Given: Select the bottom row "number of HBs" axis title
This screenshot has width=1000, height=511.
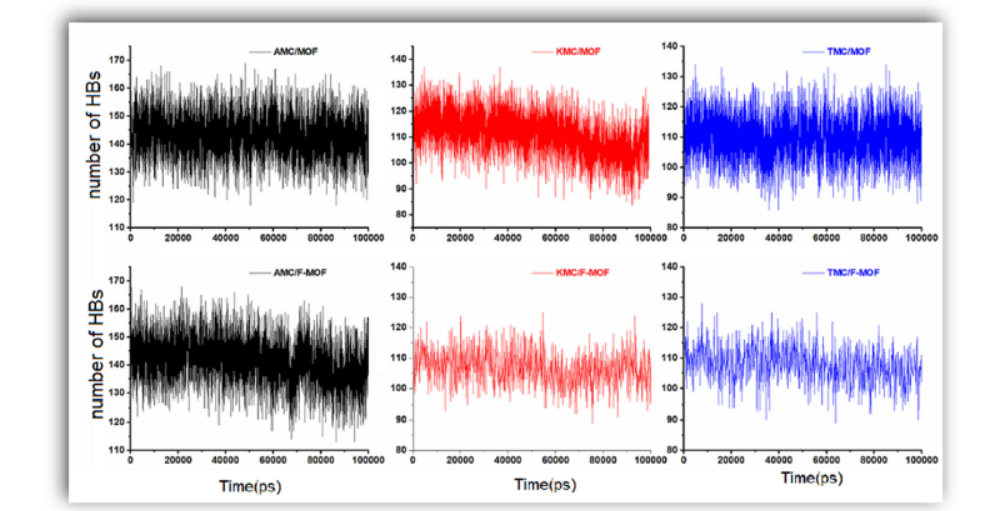Looking at the screenshot, I should pyautogui.click(x=95, y=362).
